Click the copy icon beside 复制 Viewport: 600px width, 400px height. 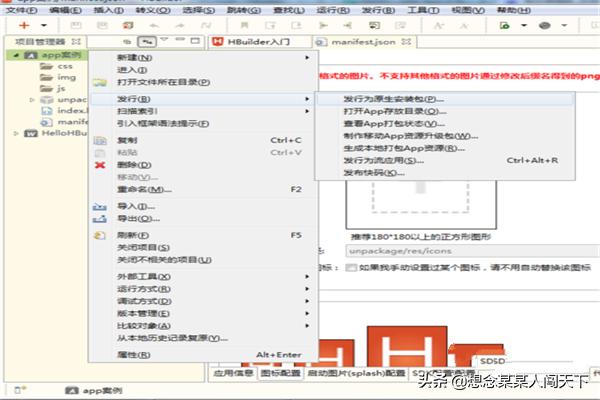pyautogui.click(x=99, y=140)
